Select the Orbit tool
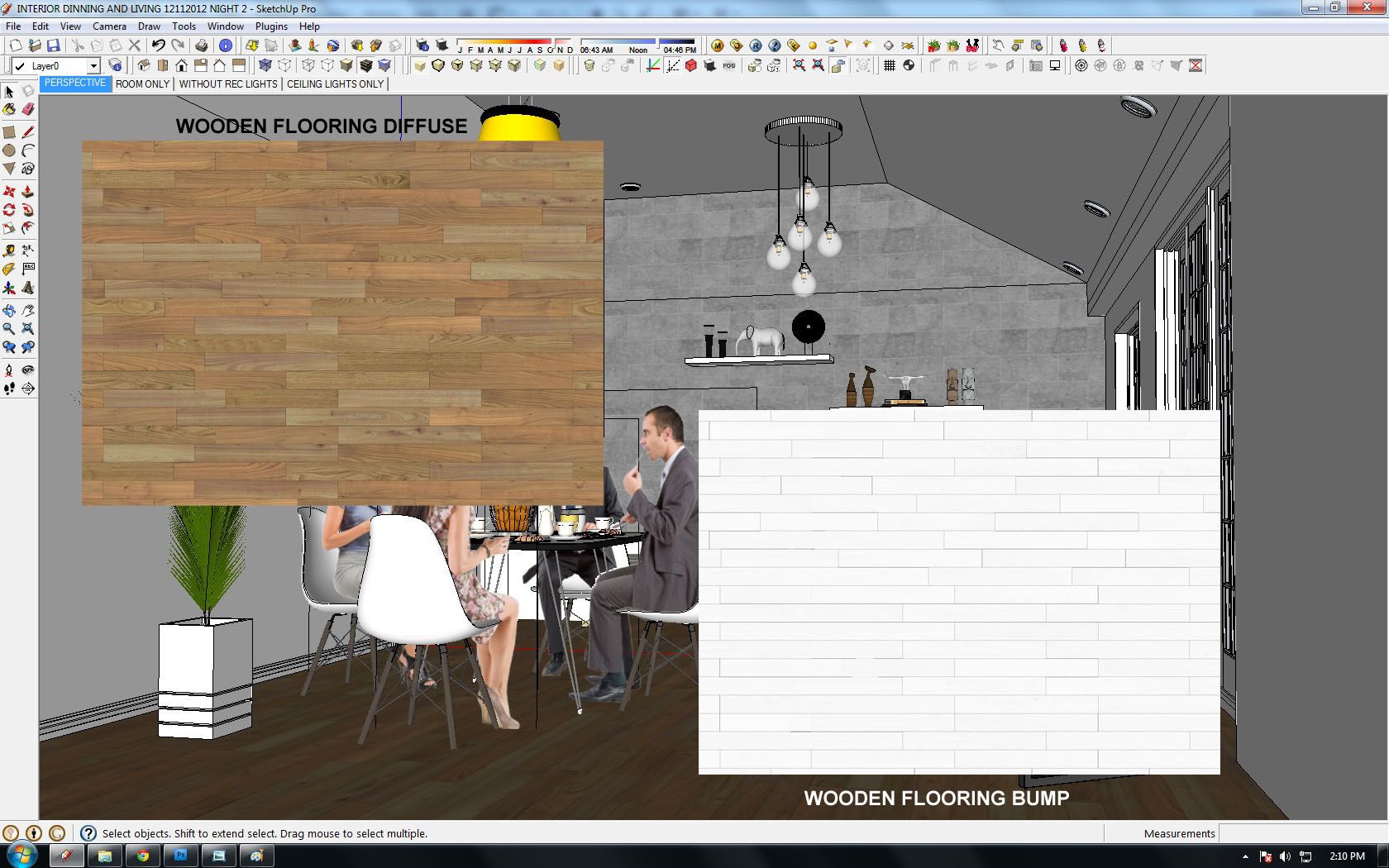 tap(9, 311)
